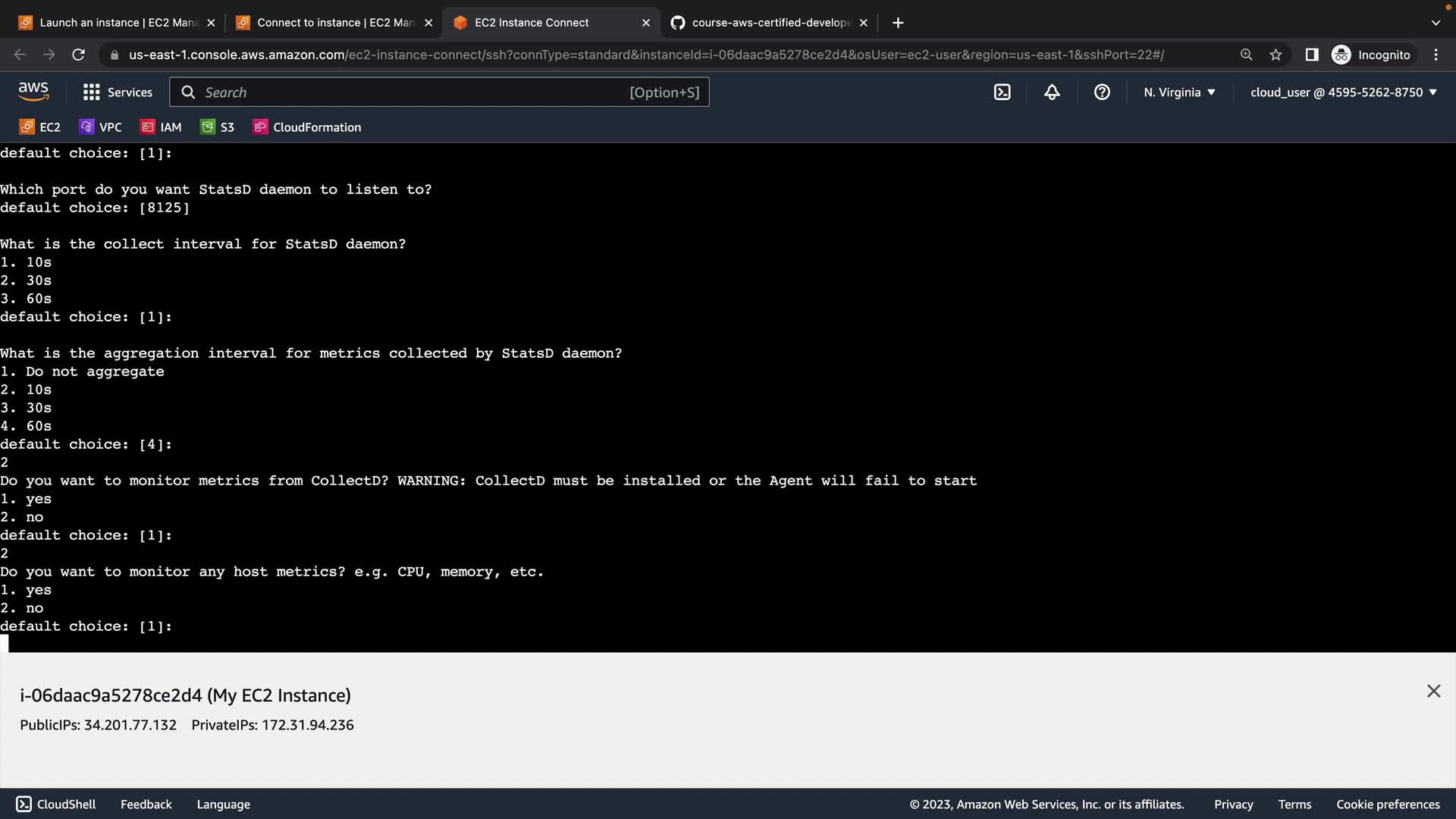Open Cookie preferences in footer
Image resolution: width=1456 pixels, height=819 pixels.
pyautogui.click(x=1387, y=804)
